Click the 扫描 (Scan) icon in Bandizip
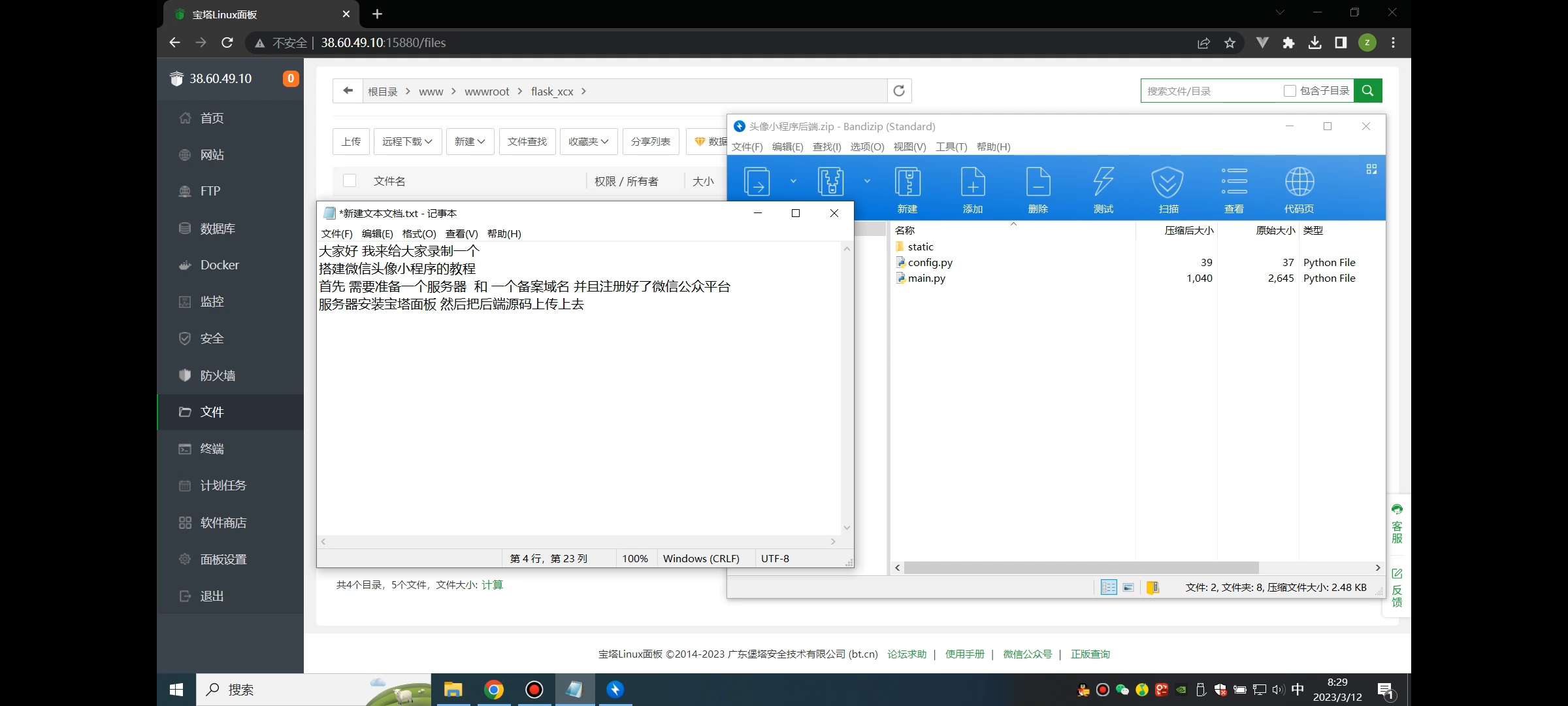This screenshot has height=706, width=1568. (1168, 189)
